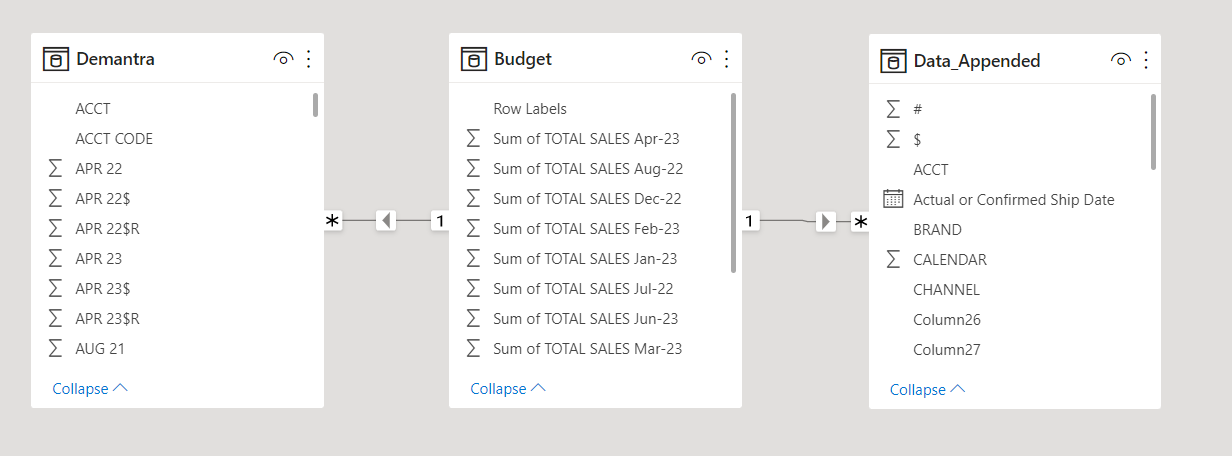Click sigma icon beside Sum of TOTAL SALES Jun-23
Viewport: 1232px width, 456px height.
[x=473, y=318]
